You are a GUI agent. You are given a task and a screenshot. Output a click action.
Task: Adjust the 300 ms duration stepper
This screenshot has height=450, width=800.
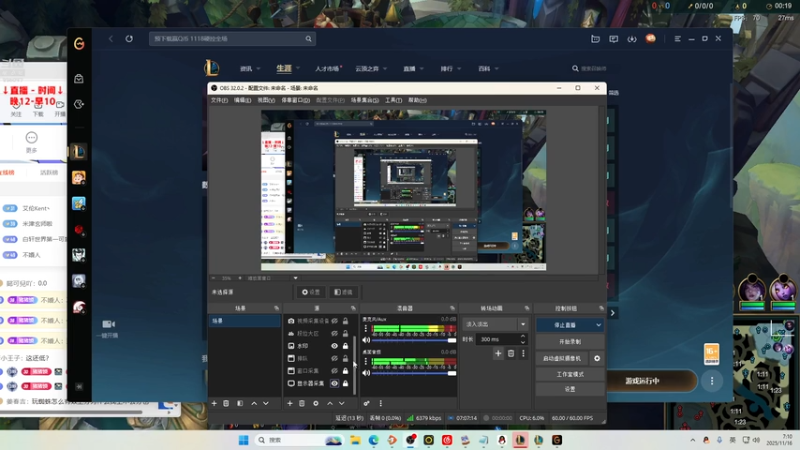click(523, 339)
